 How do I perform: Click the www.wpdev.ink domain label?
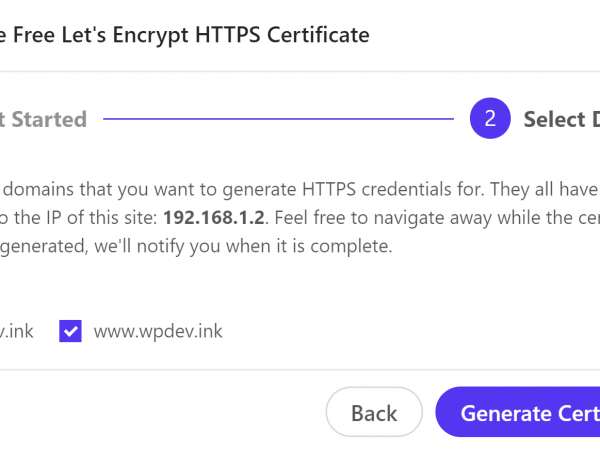tap(158, 331)
